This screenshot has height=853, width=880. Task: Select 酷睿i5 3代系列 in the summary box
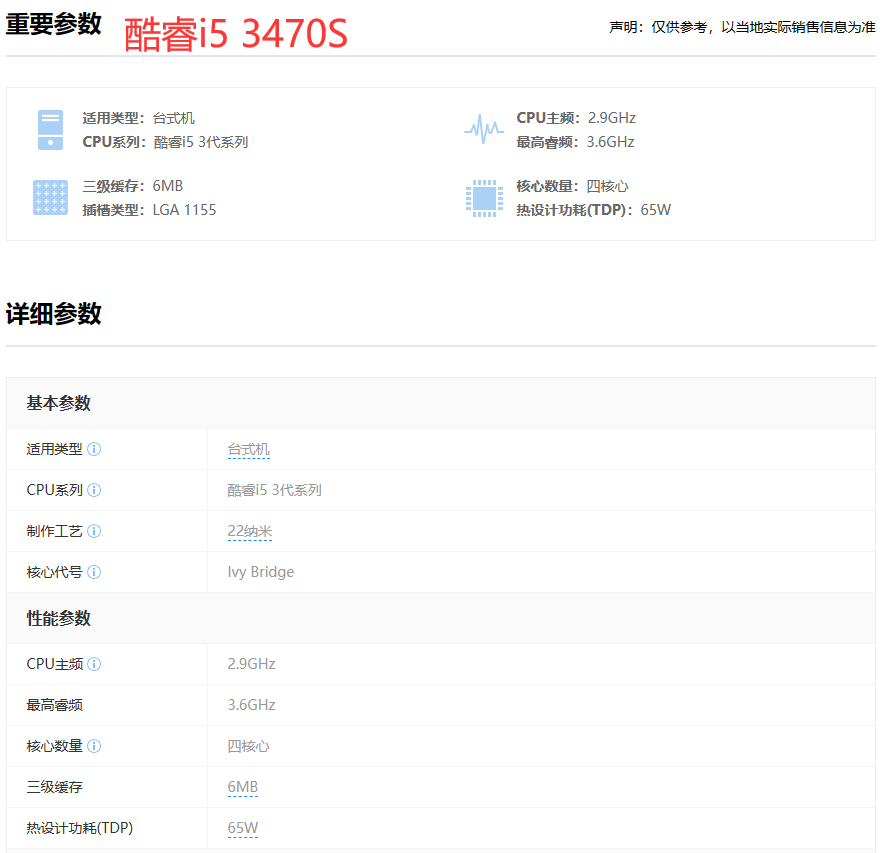(x=201, y=142)
